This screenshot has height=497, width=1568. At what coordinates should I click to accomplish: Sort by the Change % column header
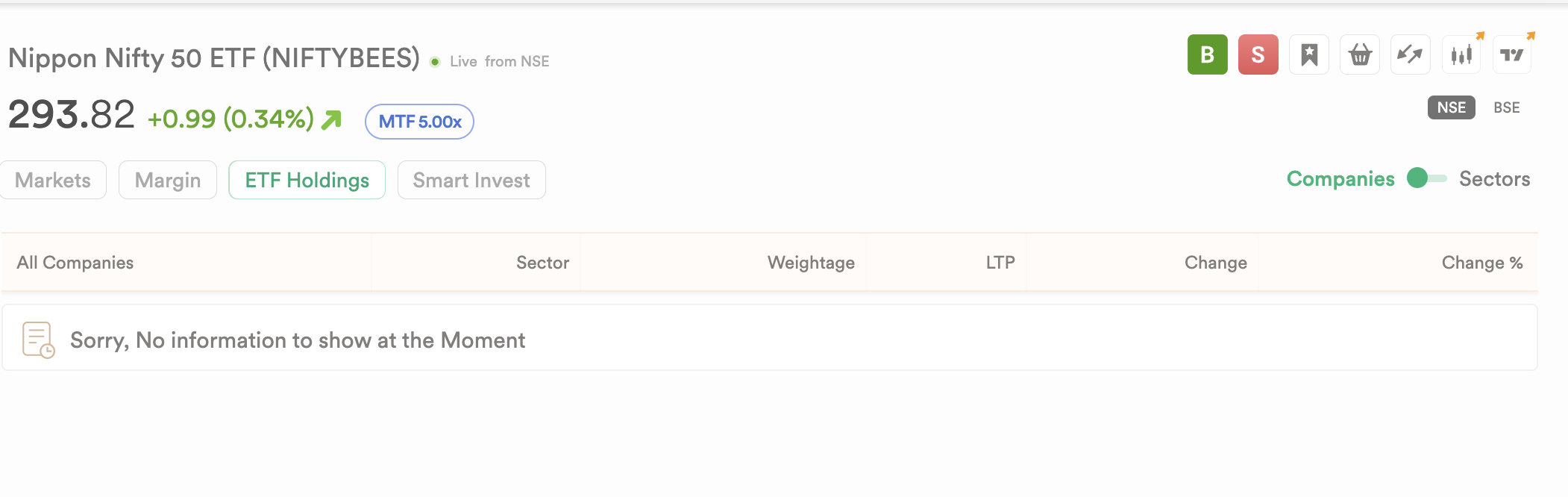pyautogui.click(x=1481, y=263)
